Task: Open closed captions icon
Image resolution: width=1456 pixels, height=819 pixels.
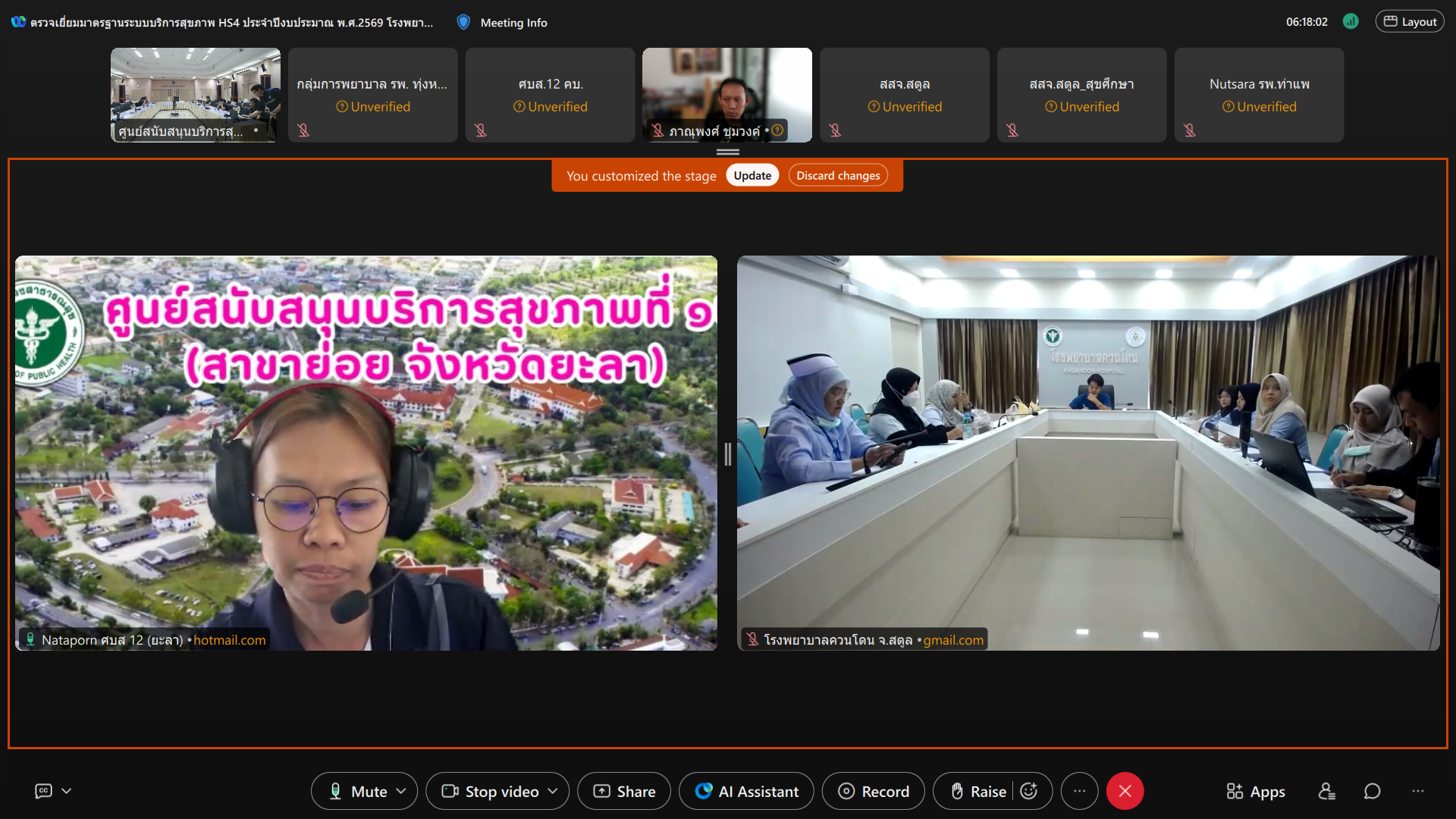Action: (44, 791)
